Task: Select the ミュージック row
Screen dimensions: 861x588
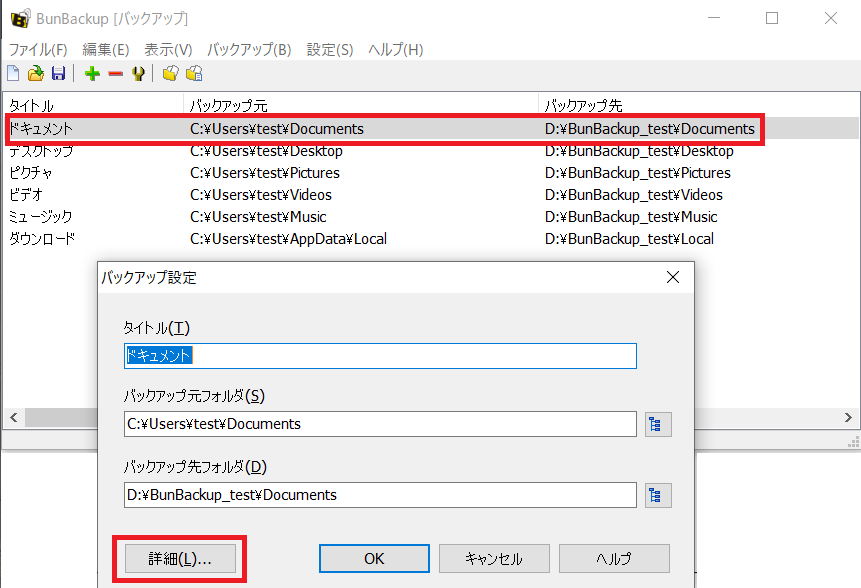Action: [431, 216]
